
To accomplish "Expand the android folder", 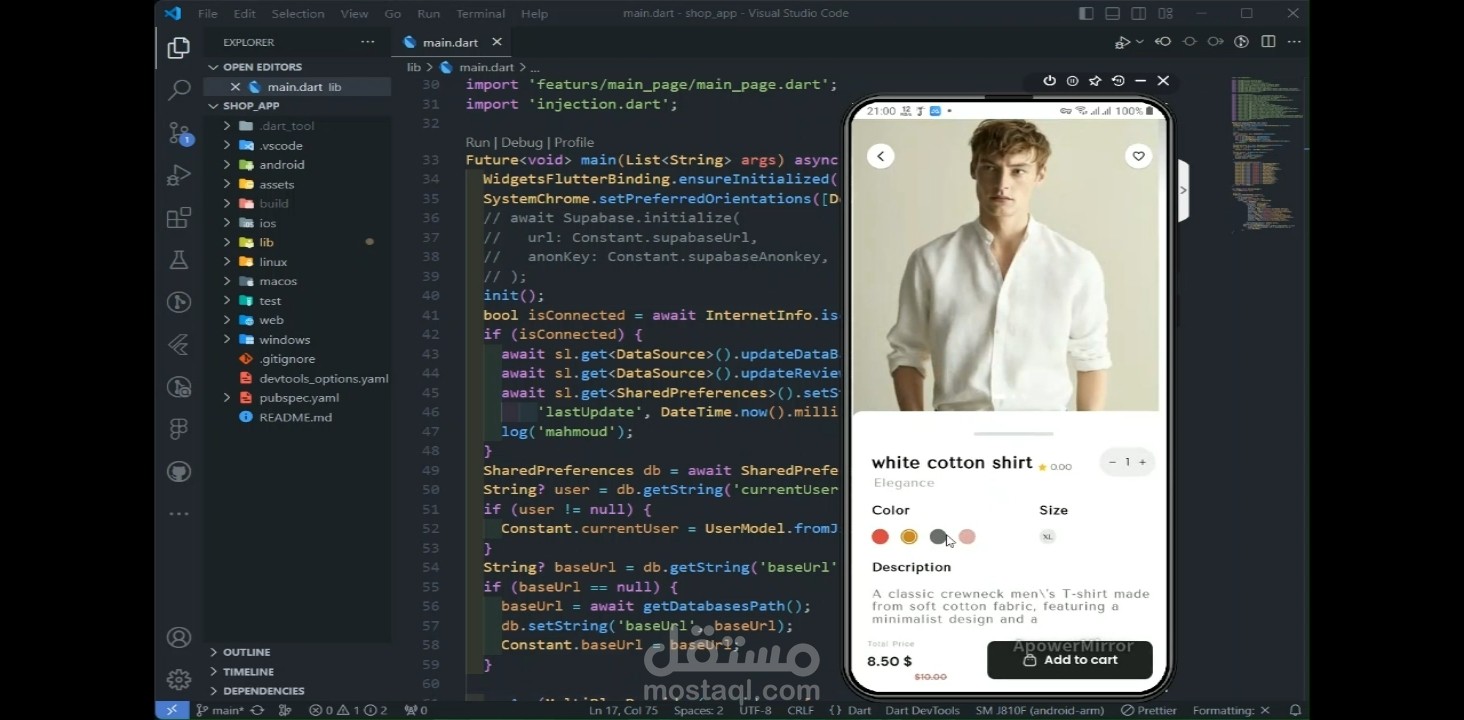I will point(227,165).
